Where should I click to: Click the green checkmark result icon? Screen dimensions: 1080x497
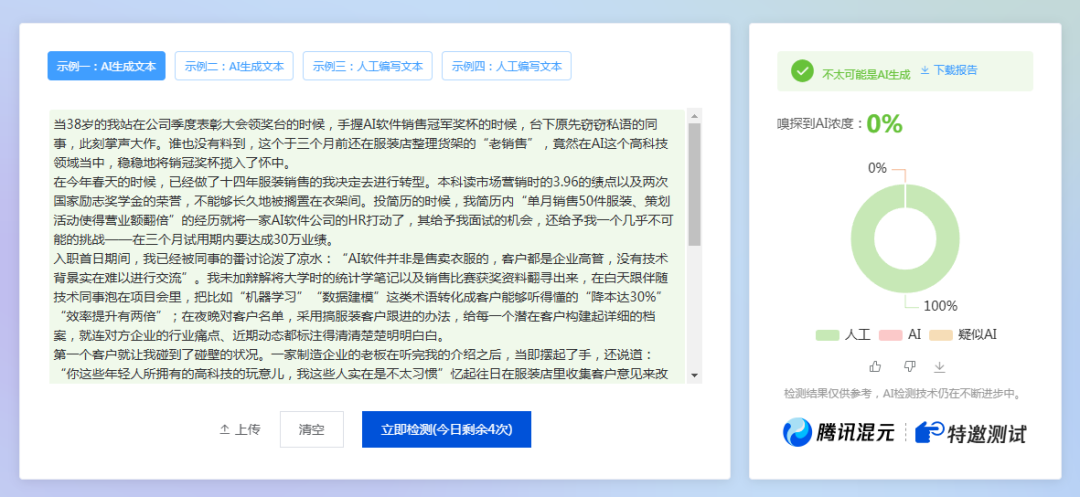(x=801, y=71)
